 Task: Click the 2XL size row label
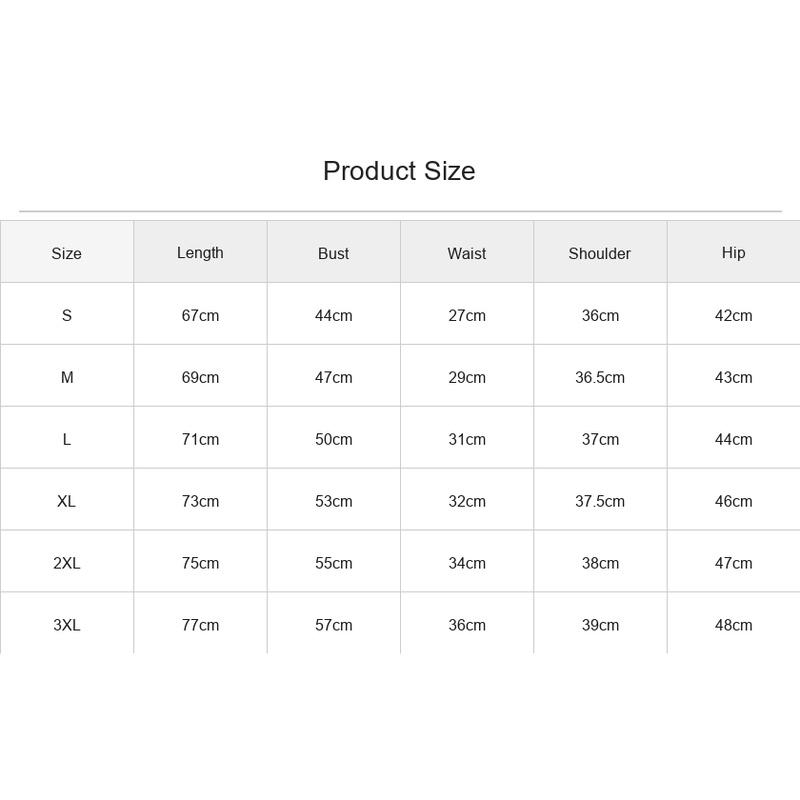tap(66, 563)
